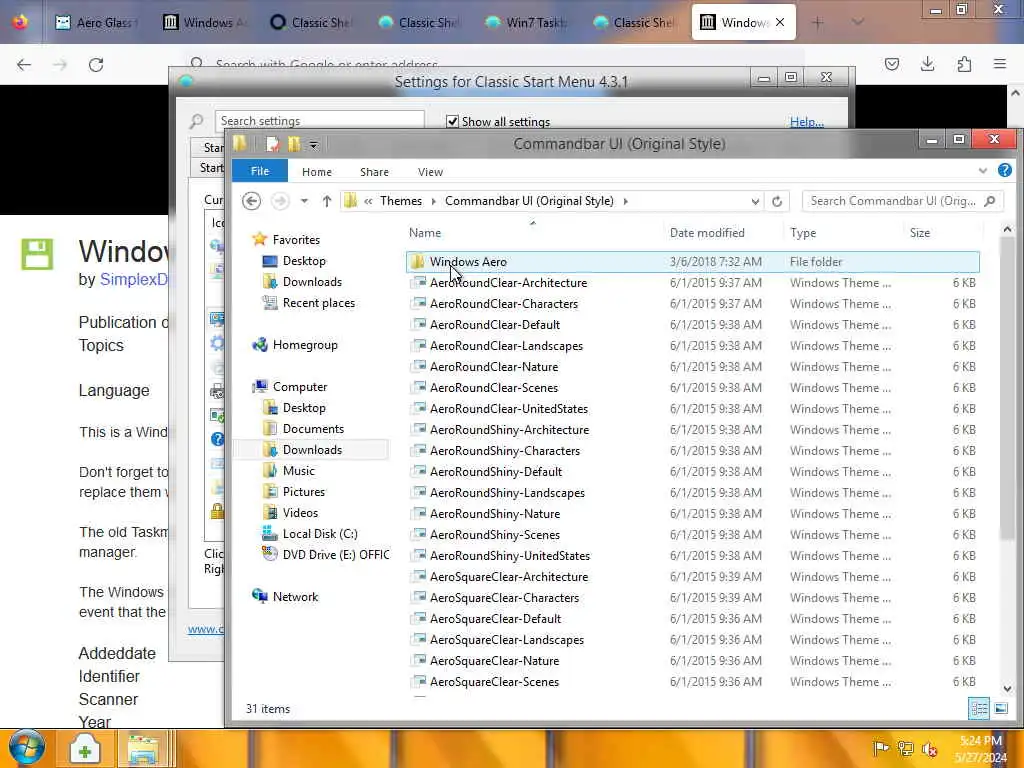
Task: Switch to Aero Glass Firefox tab
Action: click(95, 23)
